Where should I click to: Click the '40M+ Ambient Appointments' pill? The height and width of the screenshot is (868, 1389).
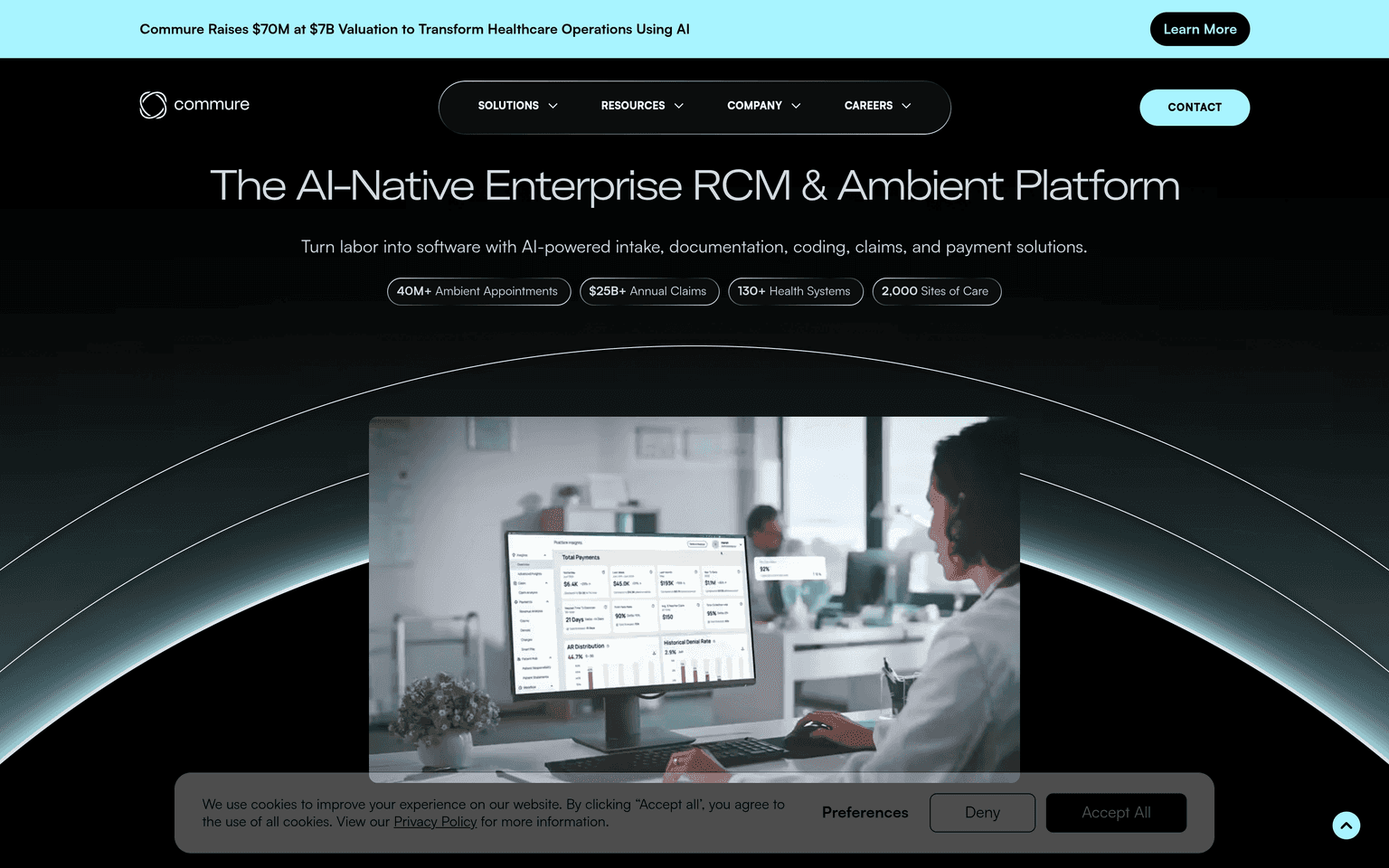[479, 291]
